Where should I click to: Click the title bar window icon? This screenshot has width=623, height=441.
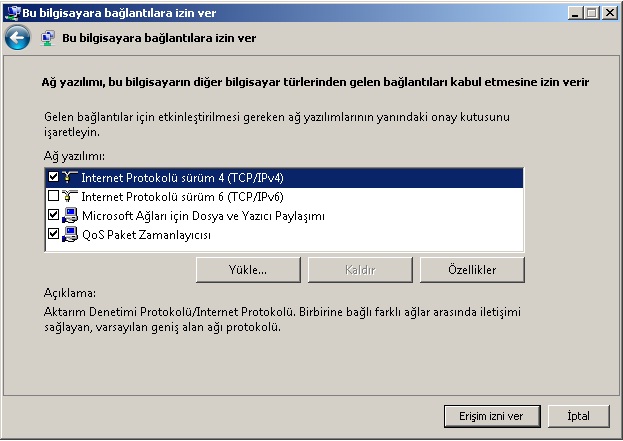coord(12,13)
